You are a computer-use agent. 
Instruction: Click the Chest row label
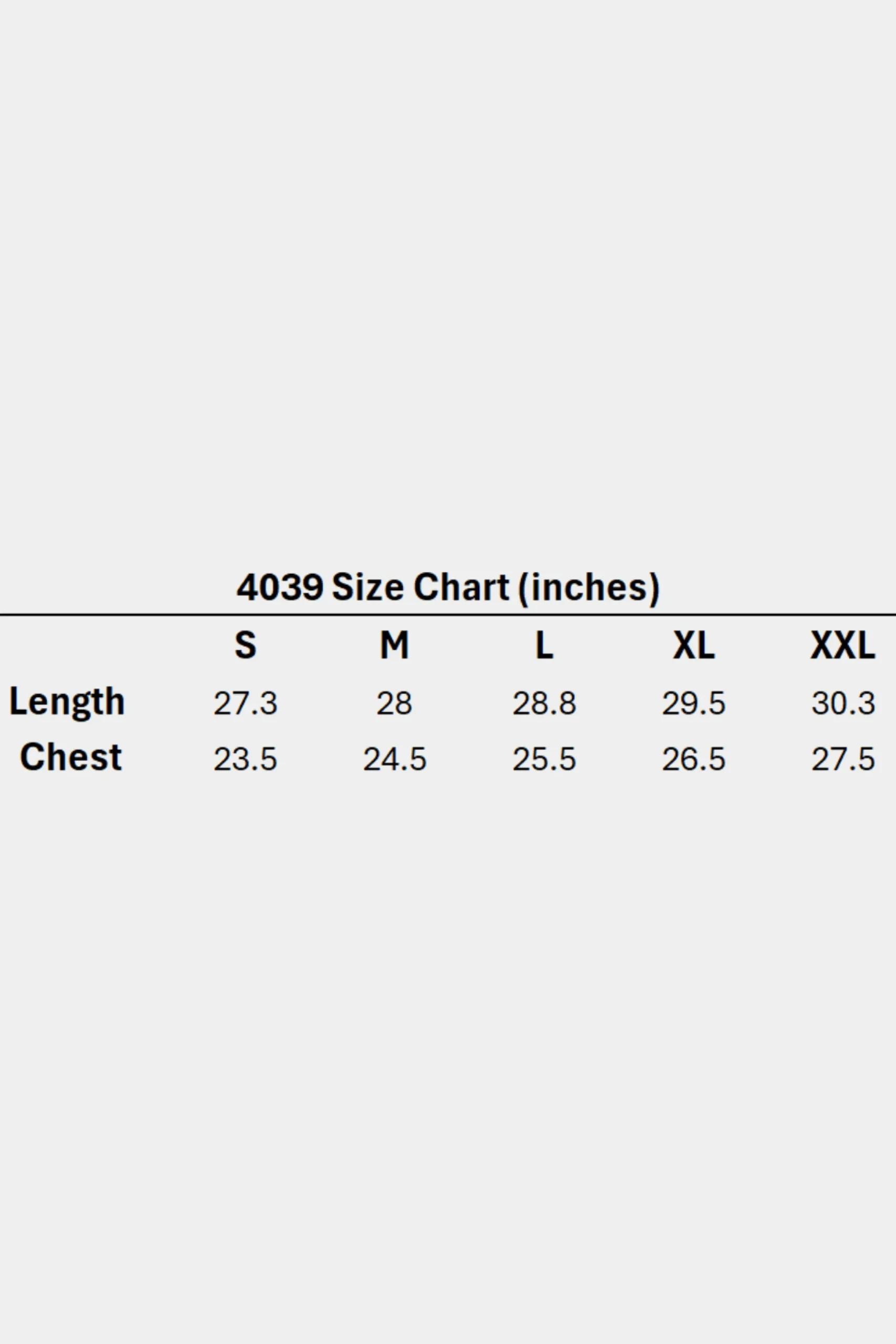(x=71, y=757)
